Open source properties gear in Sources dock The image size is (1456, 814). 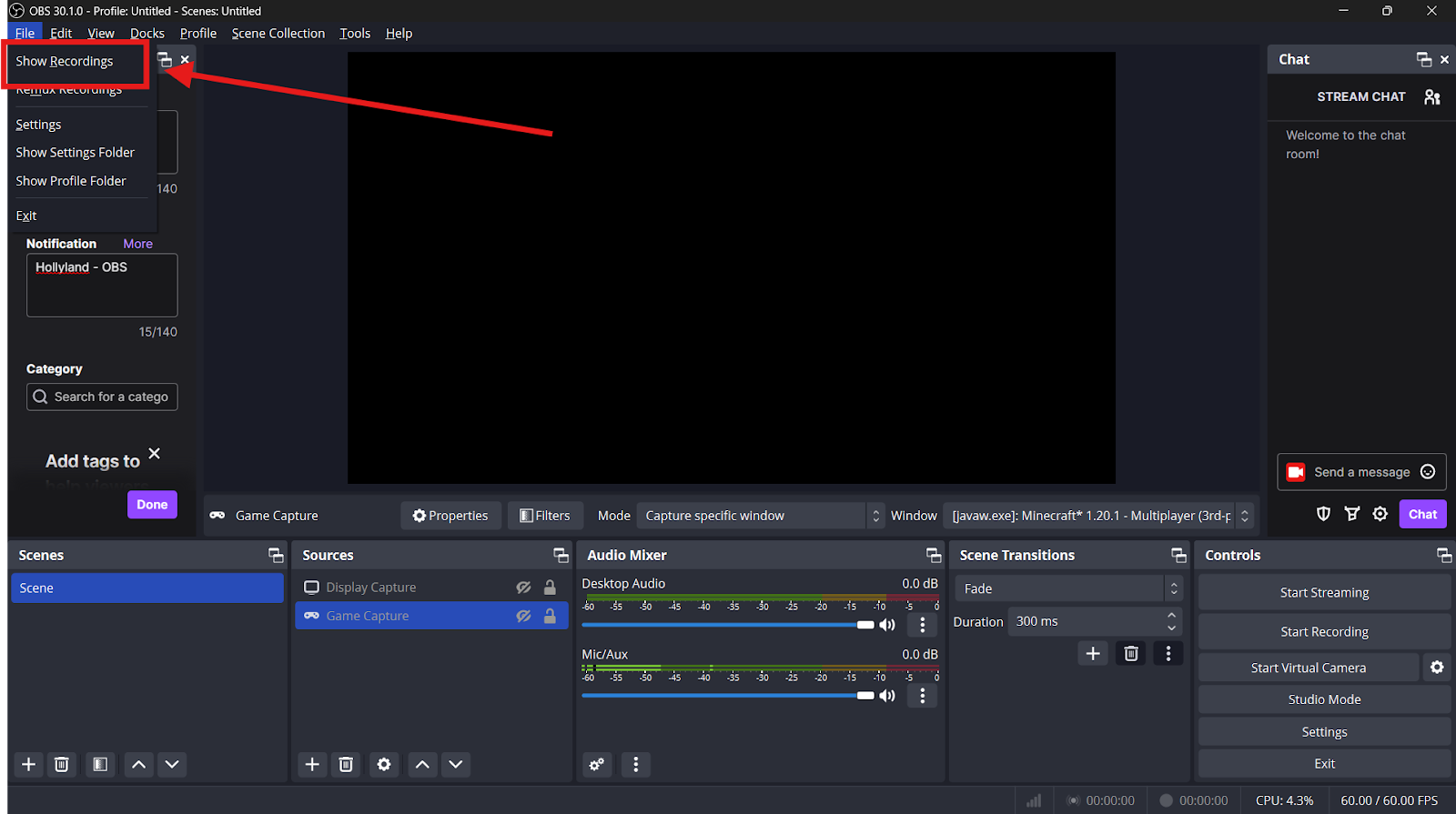coord(384,764)
